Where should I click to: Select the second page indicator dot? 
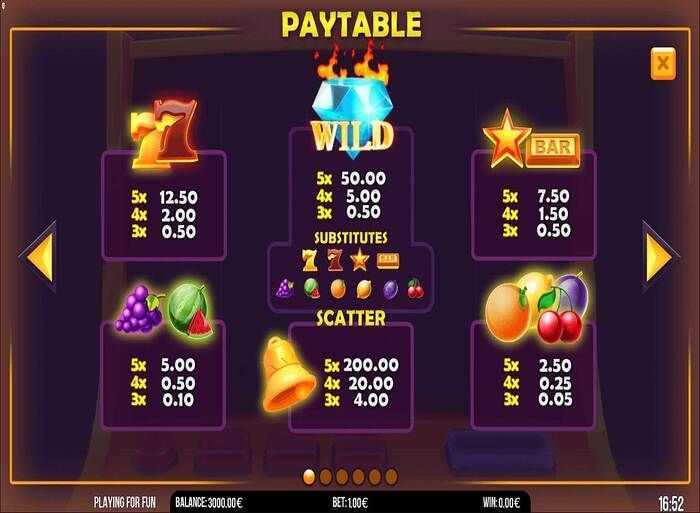click(x=325, y=476)
